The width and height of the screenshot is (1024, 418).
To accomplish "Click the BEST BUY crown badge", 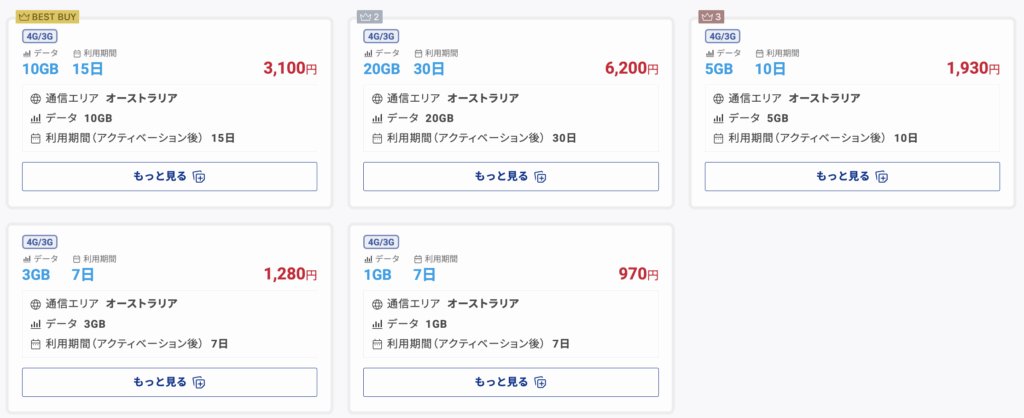I will (x=48, y=16).
